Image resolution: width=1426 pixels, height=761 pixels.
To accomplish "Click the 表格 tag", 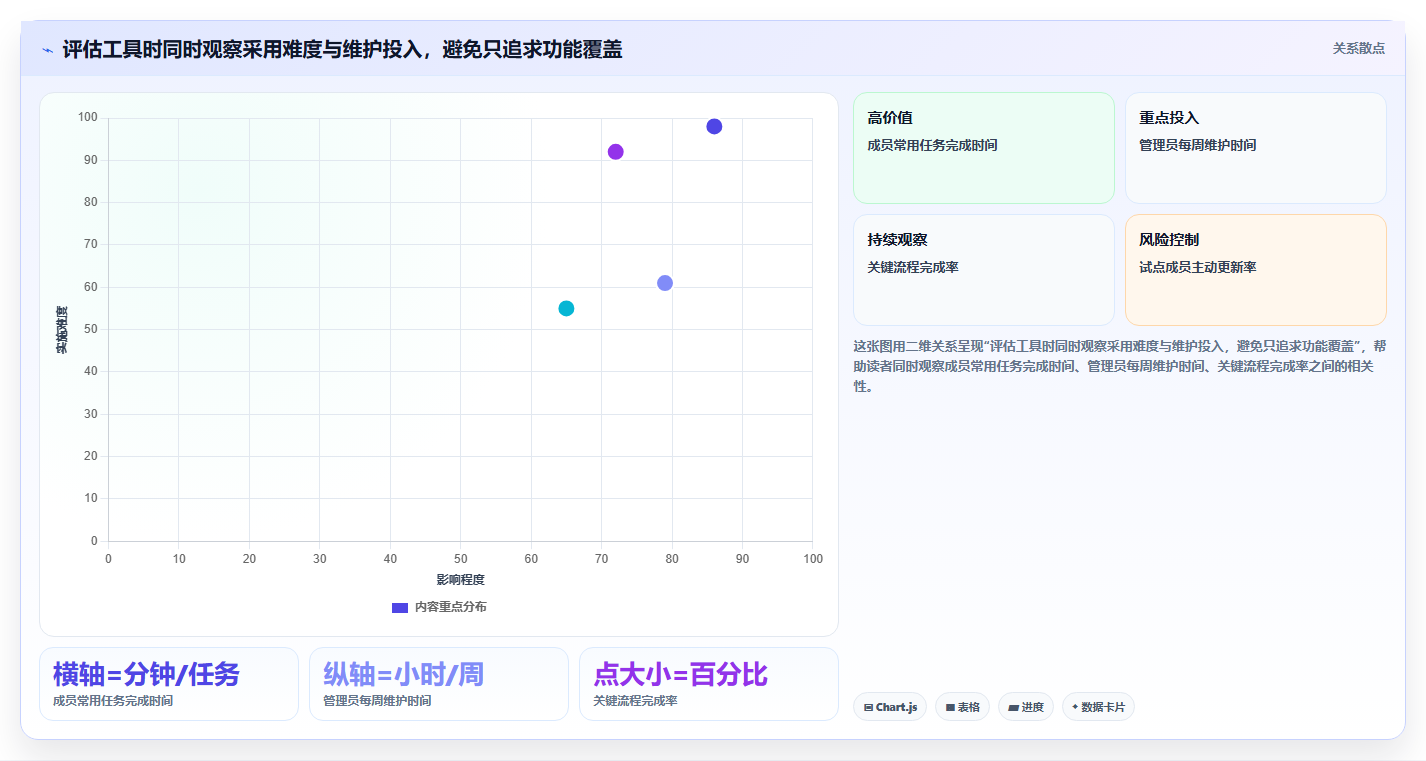I will 962,707.
